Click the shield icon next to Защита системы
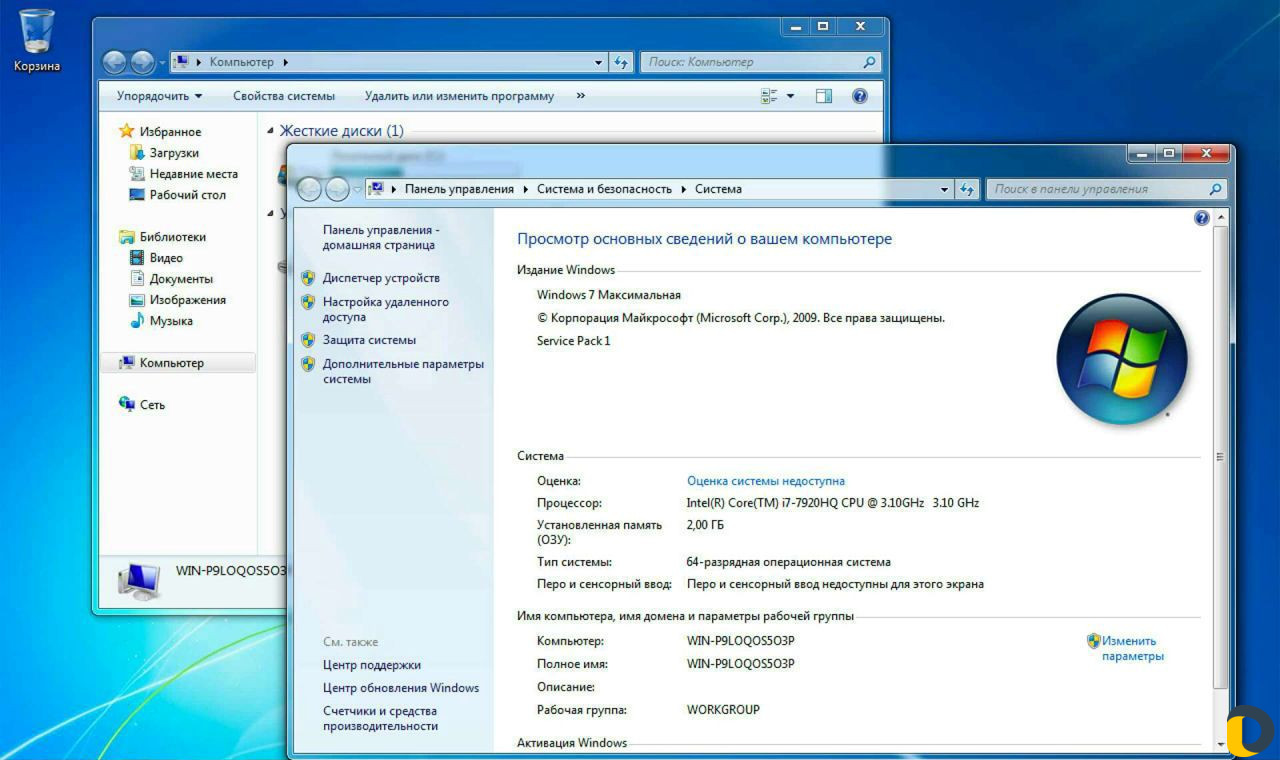 308,340
